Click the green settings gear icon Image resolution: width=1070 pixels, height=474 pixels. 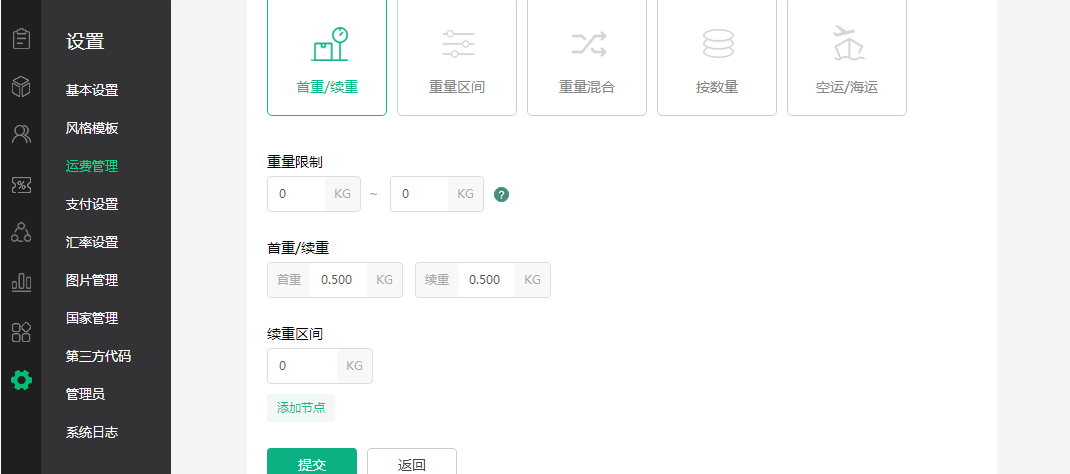click(21, 380)
